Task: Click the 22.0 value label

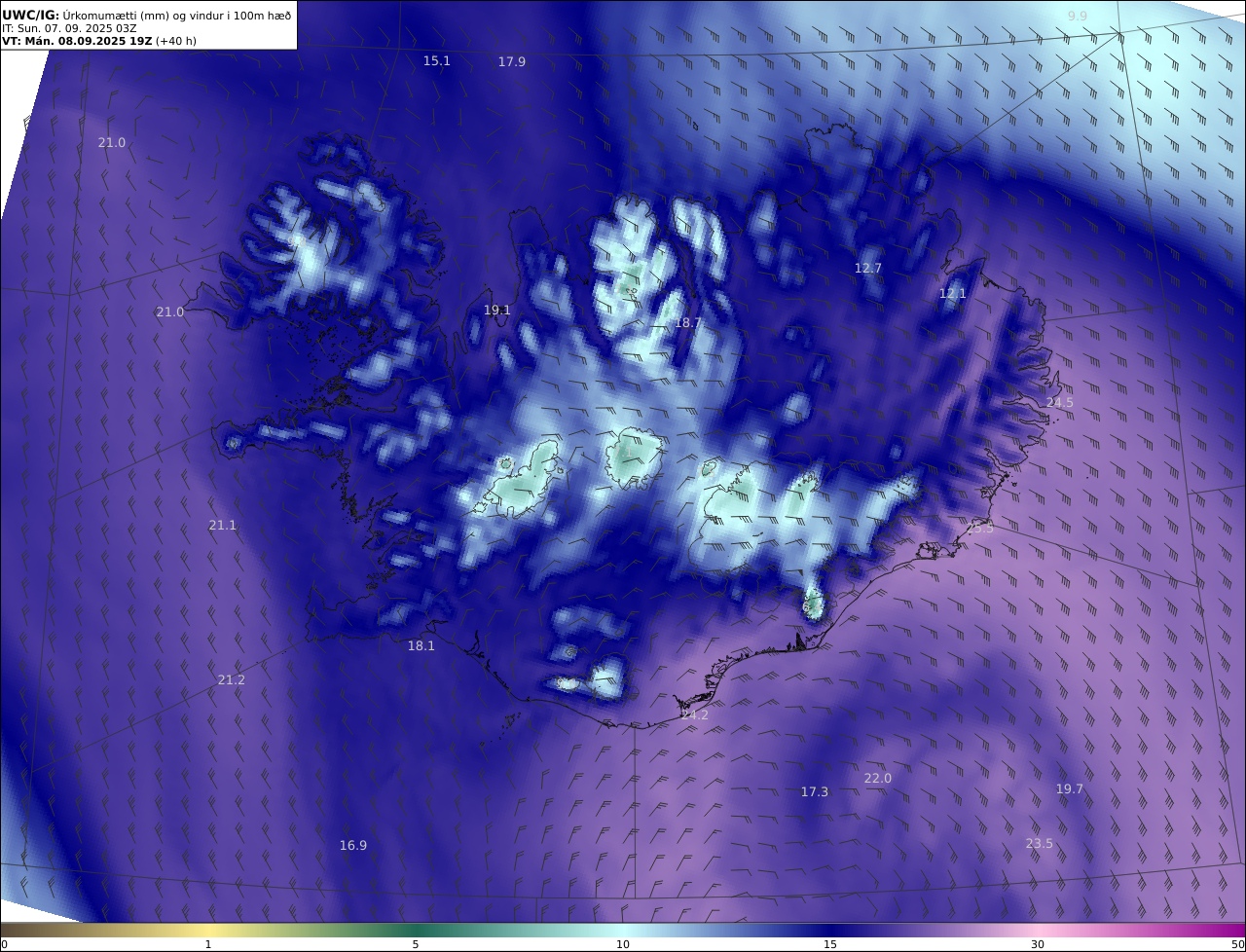Action: click(x=877, y=778)
